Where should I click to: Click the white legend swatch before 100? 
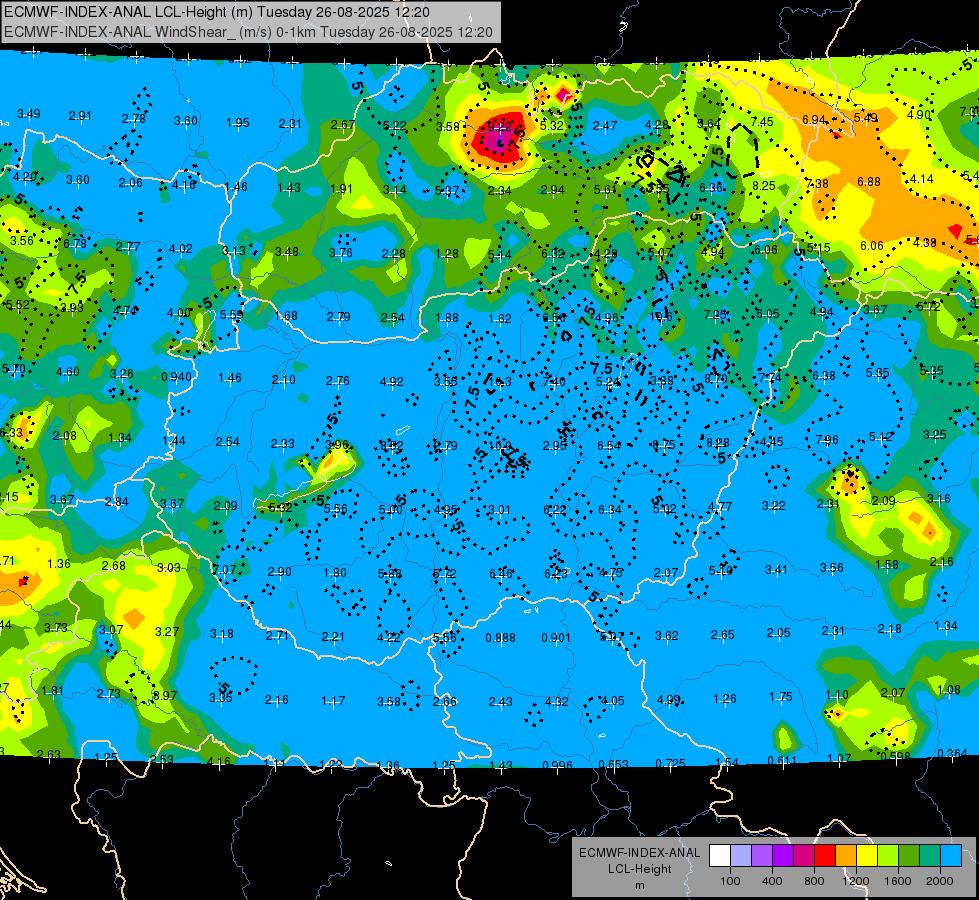[719, 856]
